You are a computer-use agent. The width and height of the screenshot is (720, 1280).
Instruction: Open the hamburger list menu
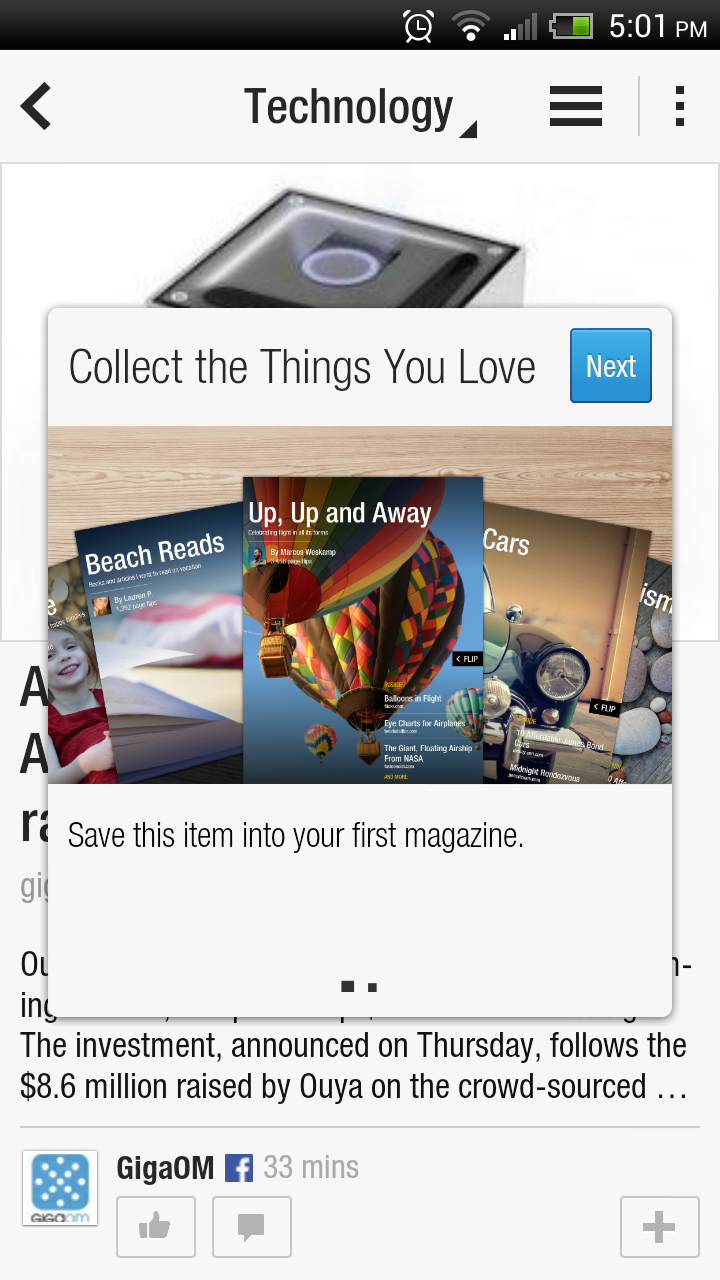click(x=576, y=106)
